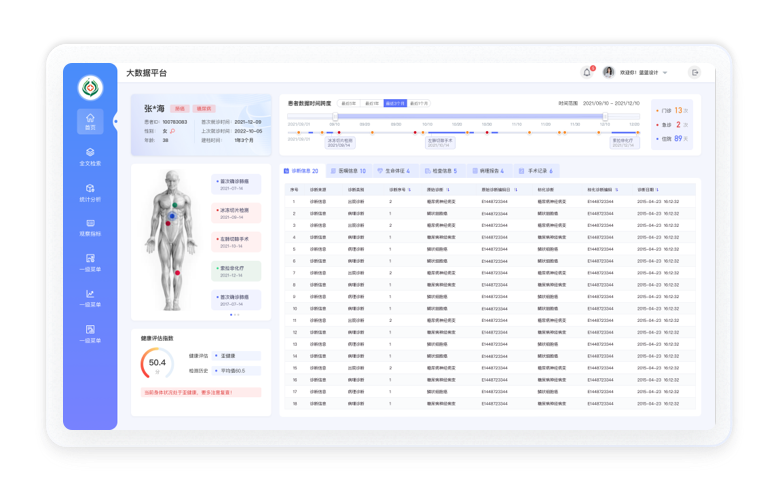
Task: Click the platform logo in sidebar
Action: pos(91,87)
